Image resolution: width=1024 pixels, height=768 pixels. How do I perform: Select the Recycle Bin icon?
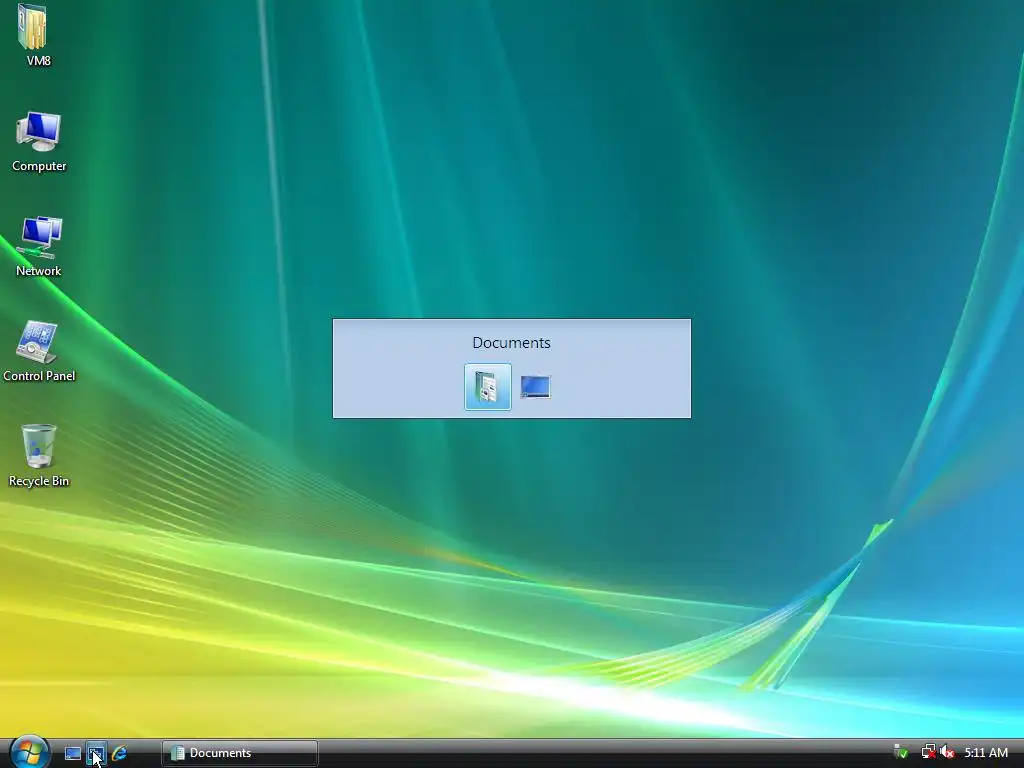[x=39, y=446]
